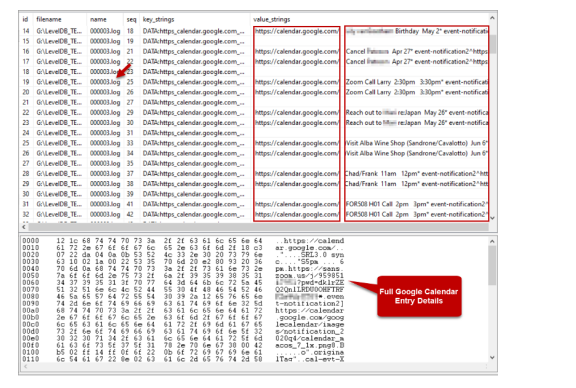Click the seq column header
This screenshot has width=576, height=388.
click(x=132, y=19)
